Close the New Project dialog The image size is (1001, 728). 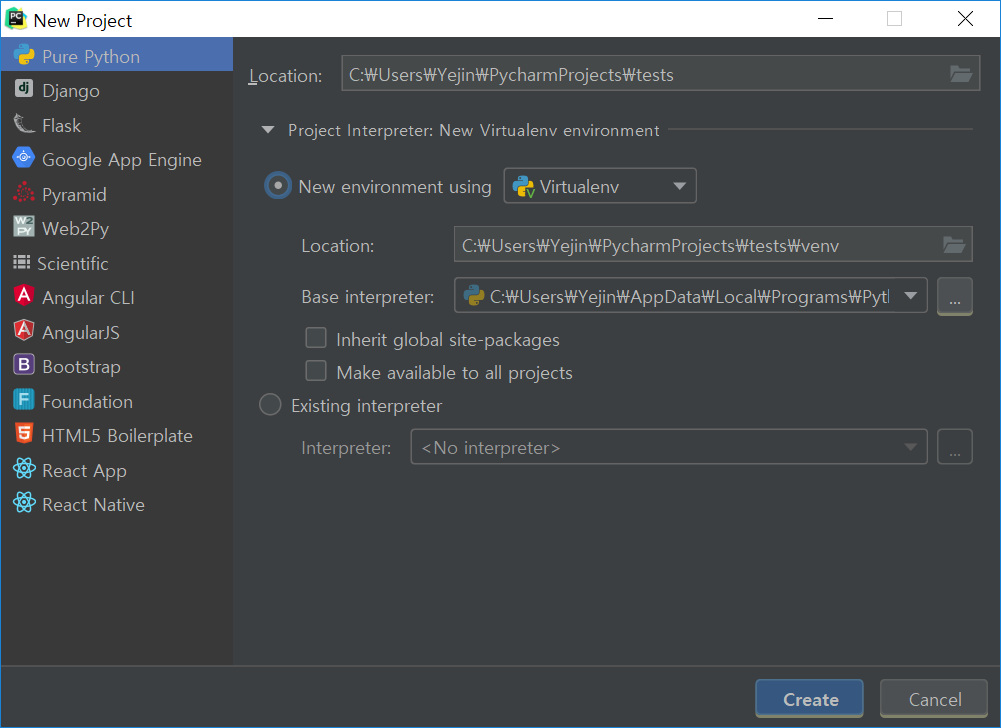pos(965,19)
